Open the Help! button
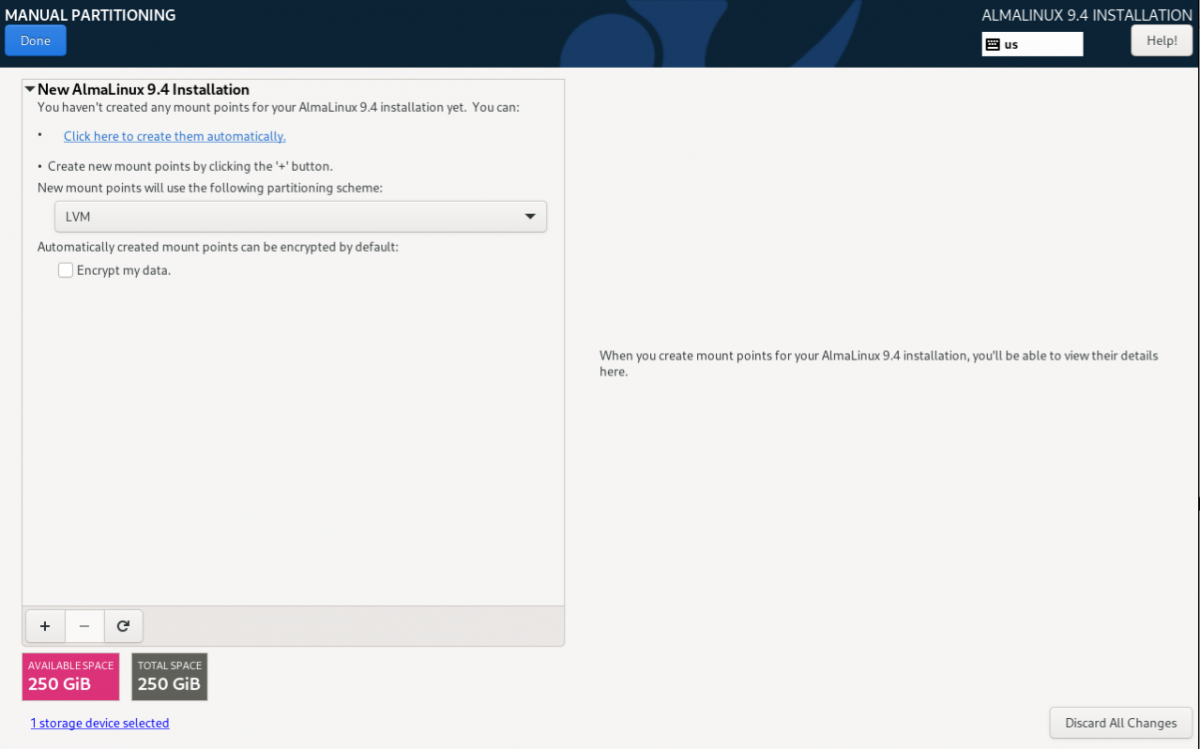Image resolution: width=1200 pixels, height=749 pixels. 1161,41
